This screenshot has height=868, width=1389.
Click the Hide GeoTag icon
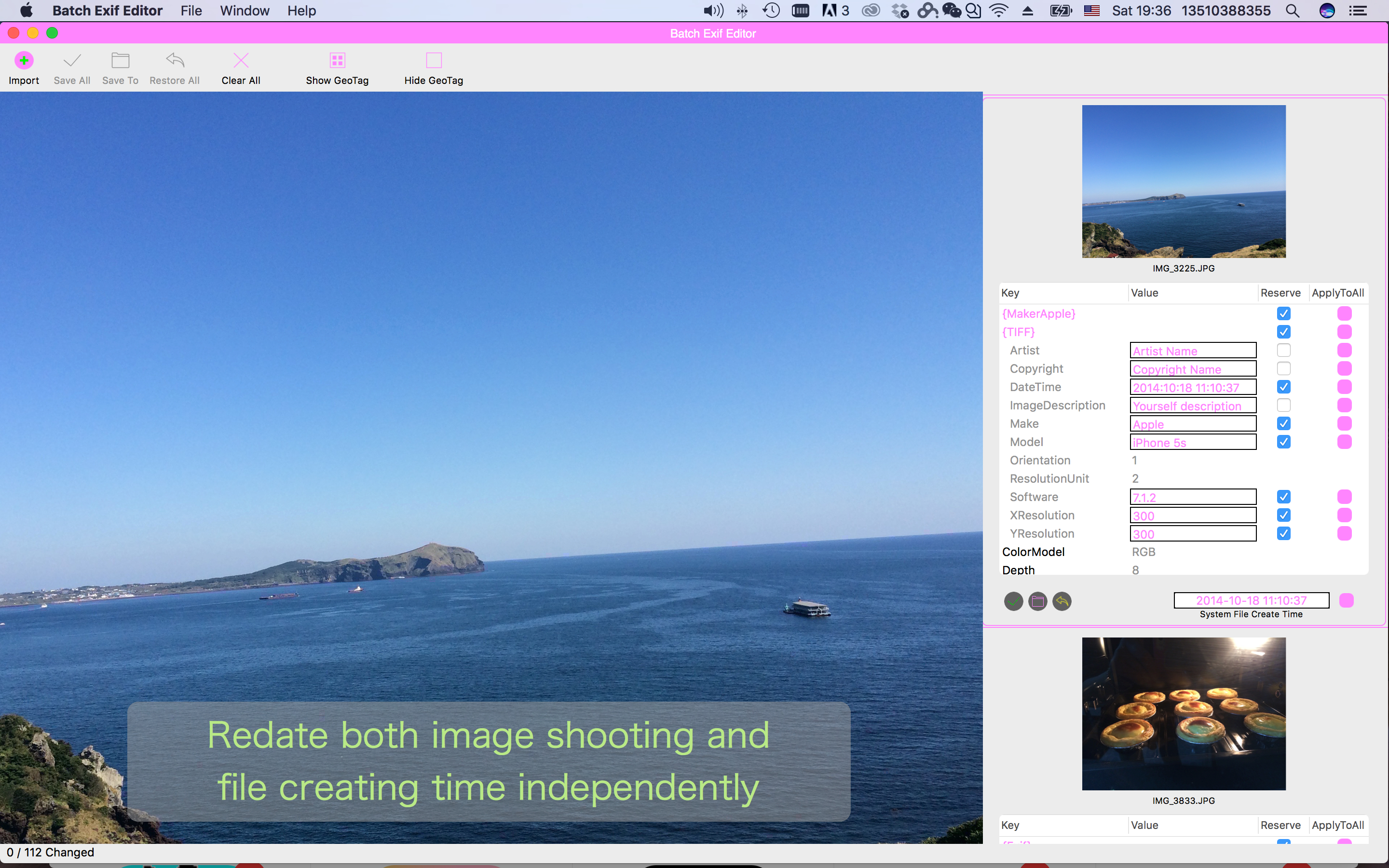click(x=434, y=60)
